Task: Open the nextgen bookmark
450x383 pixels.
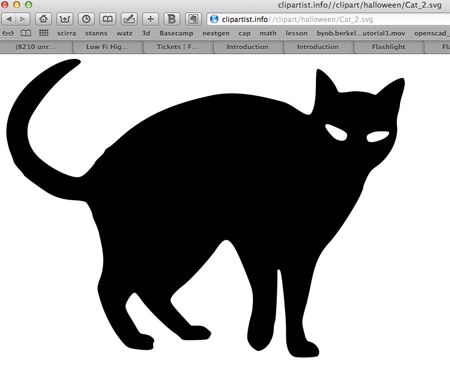Action: click(216, 34)
